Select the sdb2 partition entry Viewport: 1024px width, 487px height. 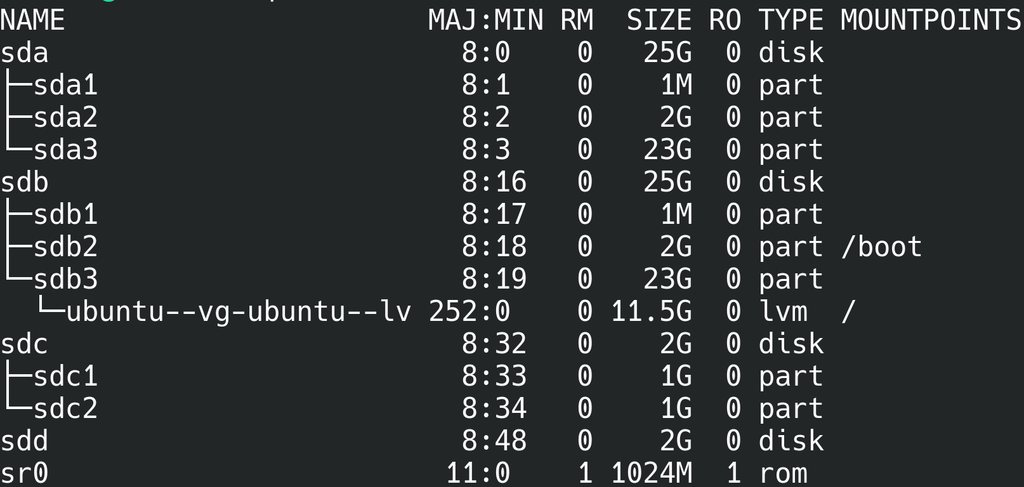click(65, 247)
